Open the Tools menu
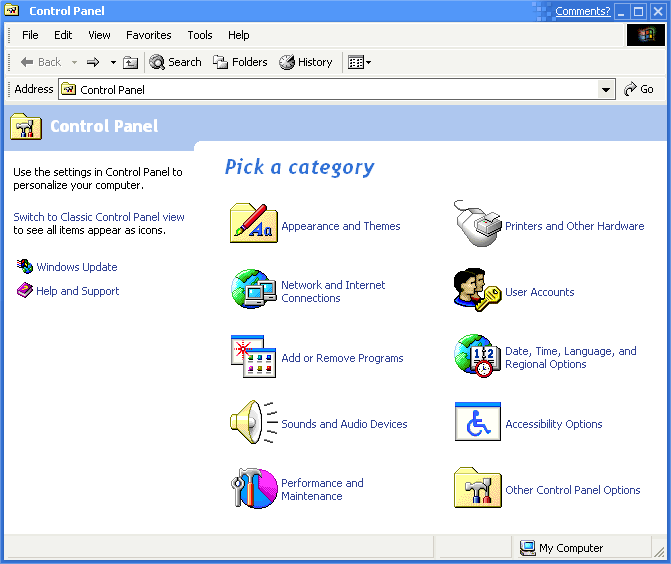This screenshot has height=564, width=671. click(200, 35)
